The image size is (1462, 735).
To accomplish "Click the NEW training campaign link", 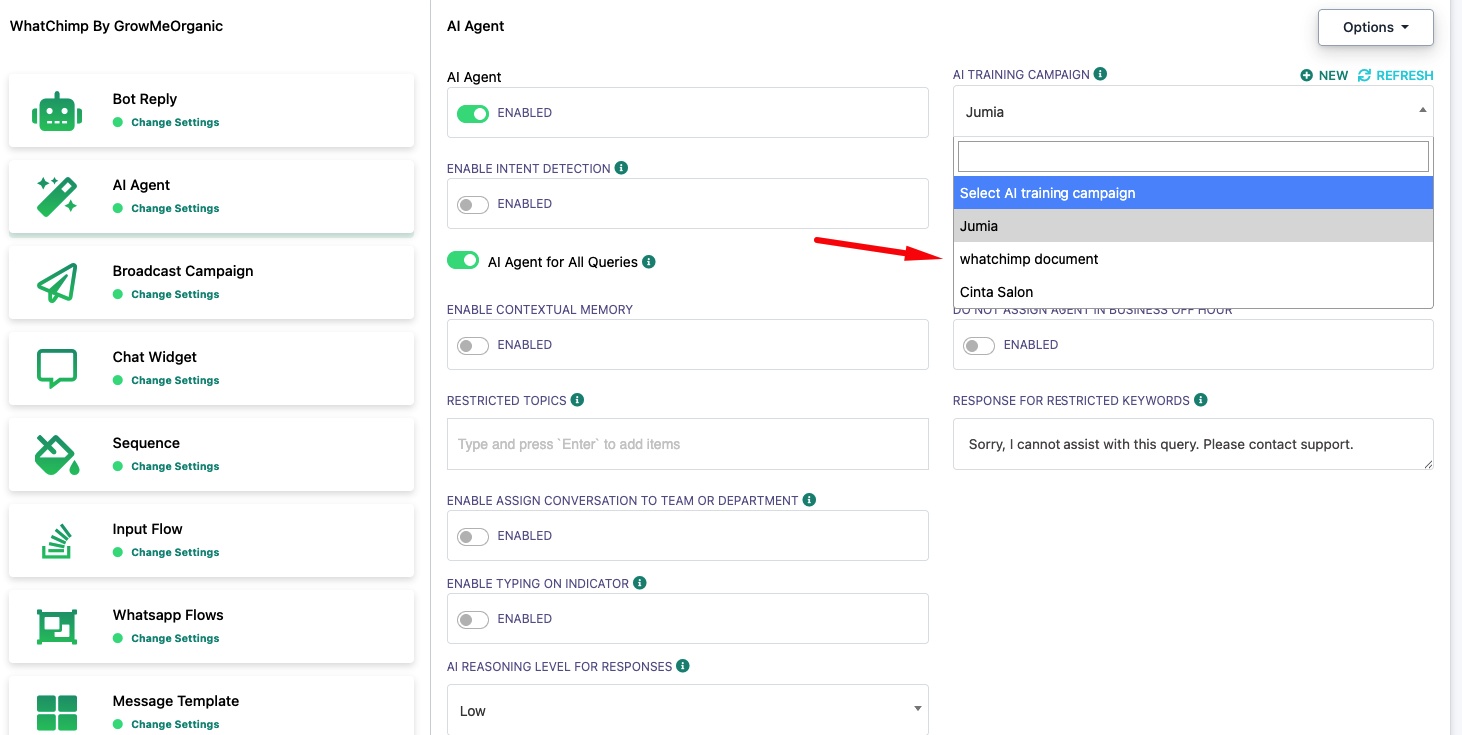I will [x=1324, y=75].
